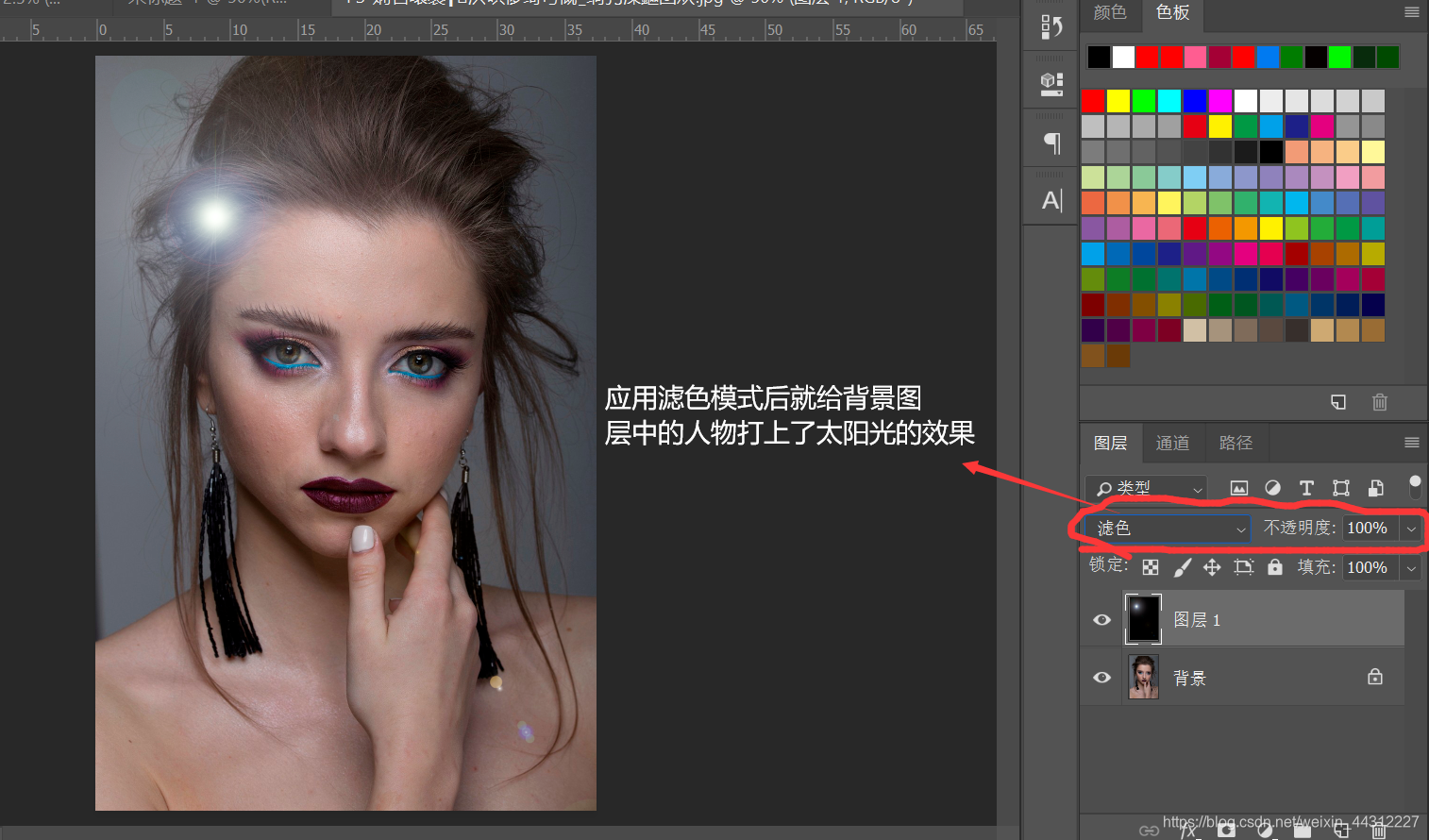Click the 填充 fill label
The image size is (1429, 840).
click(1316, 566)
